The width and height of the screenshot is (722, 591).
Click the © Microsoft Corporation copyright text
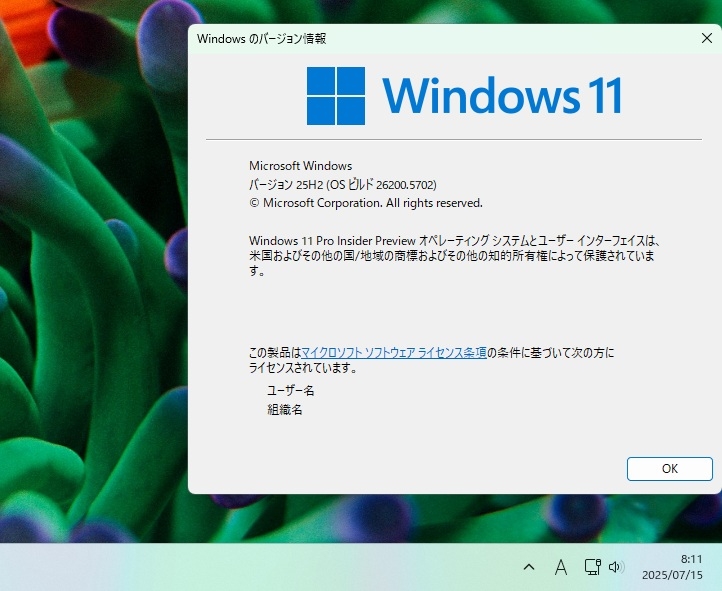coord(366,203)
